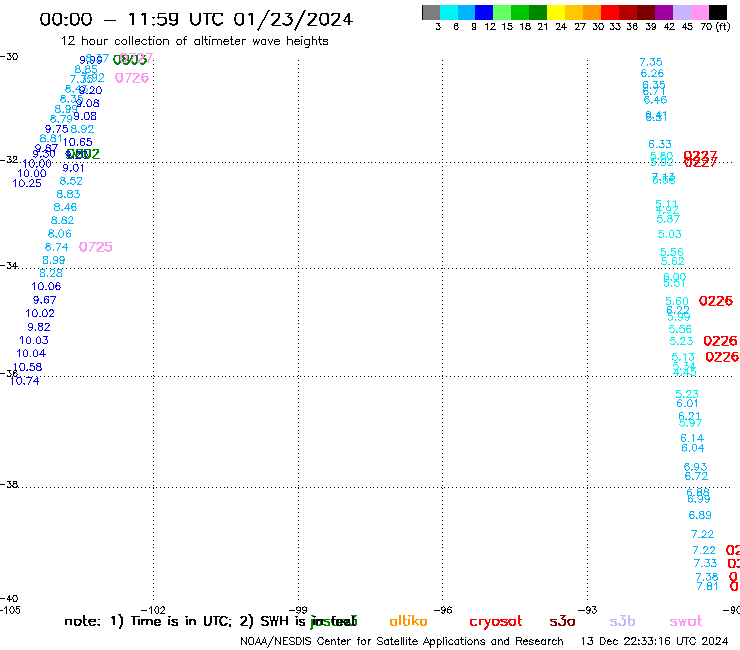Click the longitude axis label -93
Viewport: 740px width, 650px height.
588,610
